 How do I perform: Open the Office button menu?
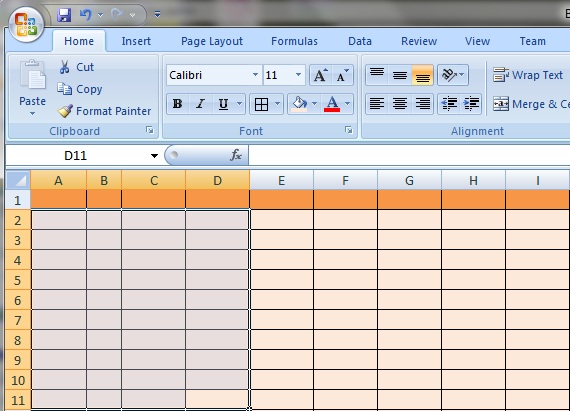[x=26, y=24]
